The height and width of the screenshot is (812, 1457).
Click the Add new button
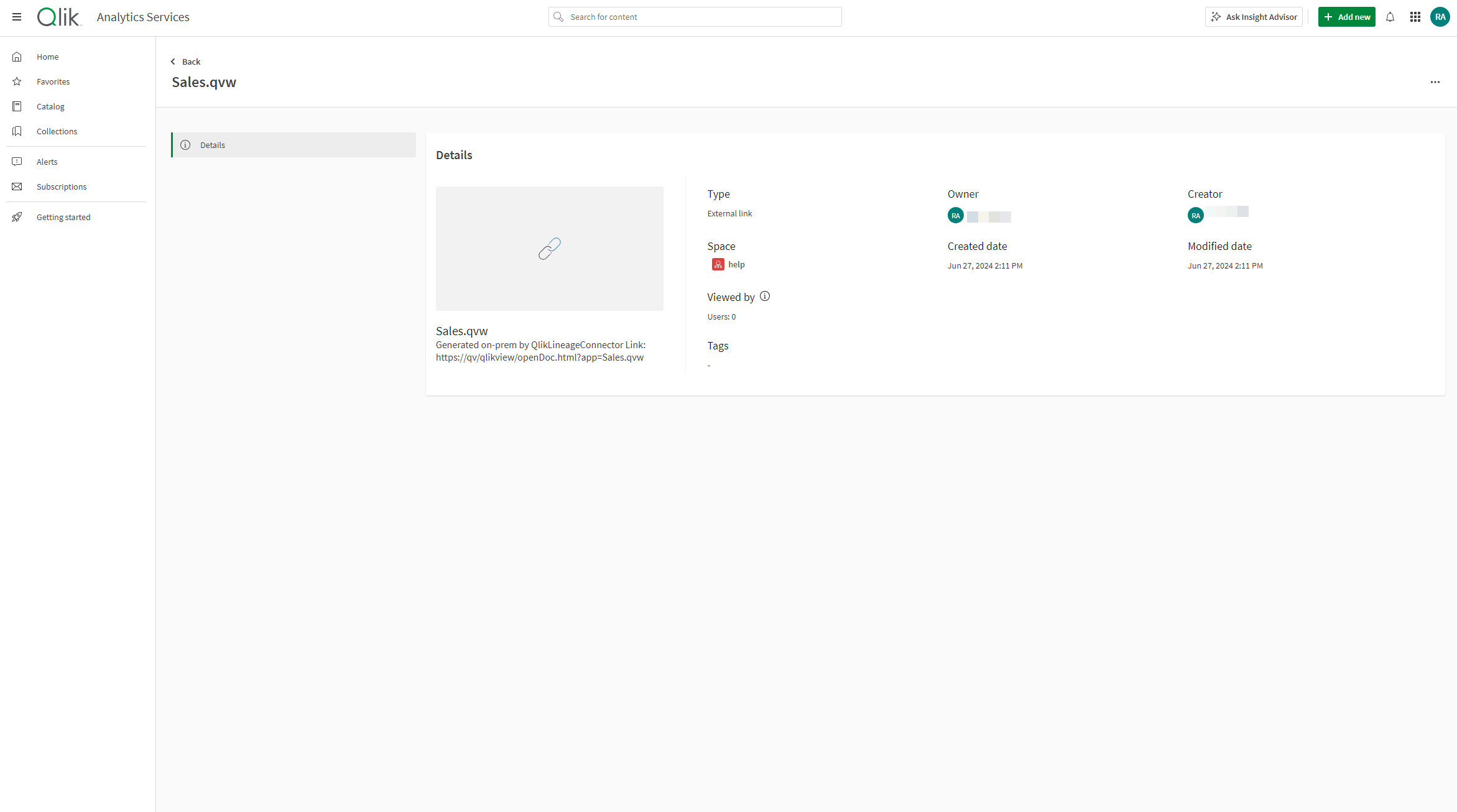tap(1346, 17)
